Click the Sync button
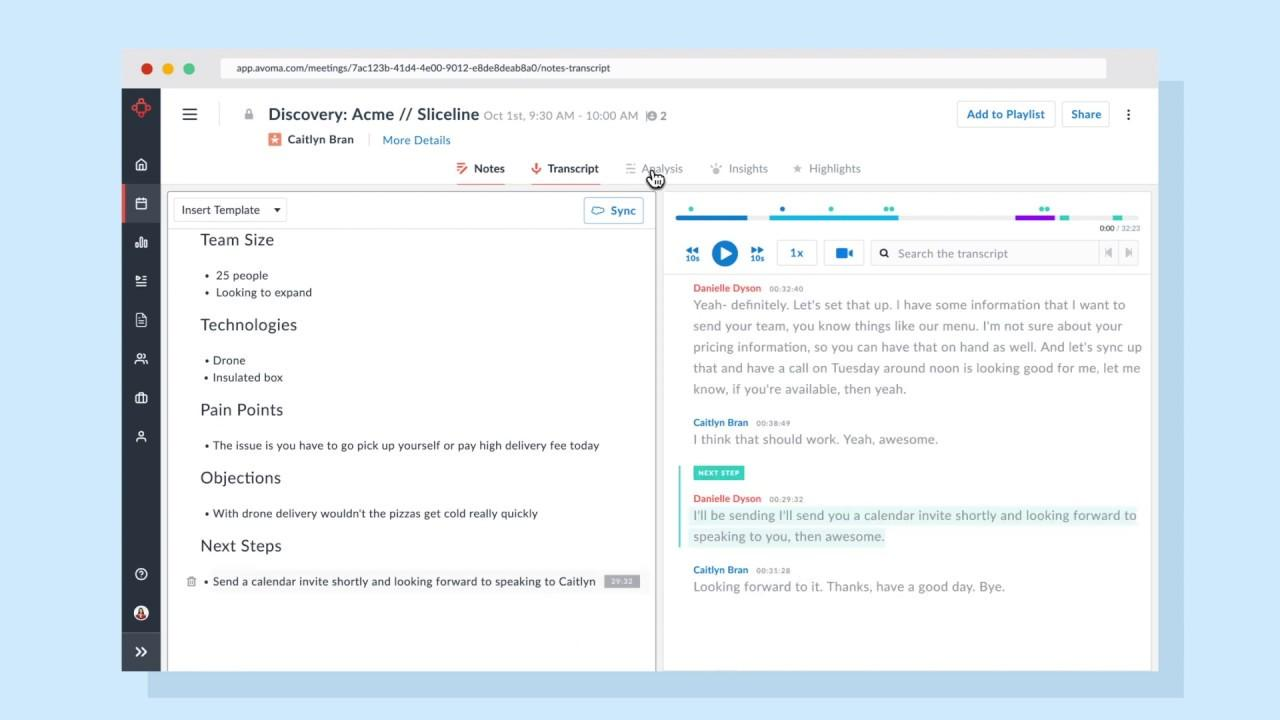 614,211
